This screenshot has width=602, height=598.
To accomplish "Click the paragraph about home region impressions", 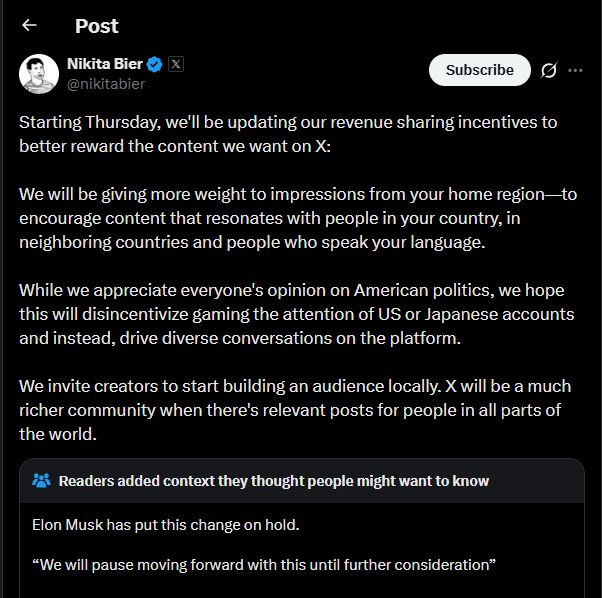I will (x=298, y=216).
